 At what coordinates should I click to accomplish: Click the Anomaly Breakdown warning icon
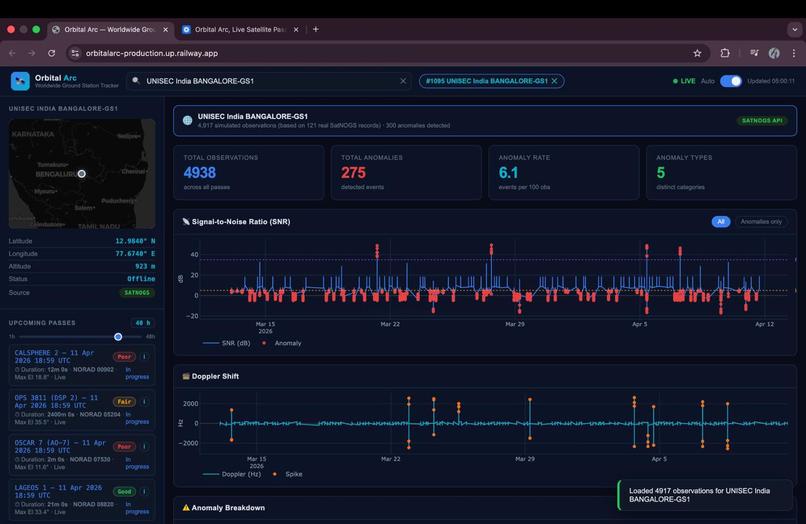pos(186,508)
